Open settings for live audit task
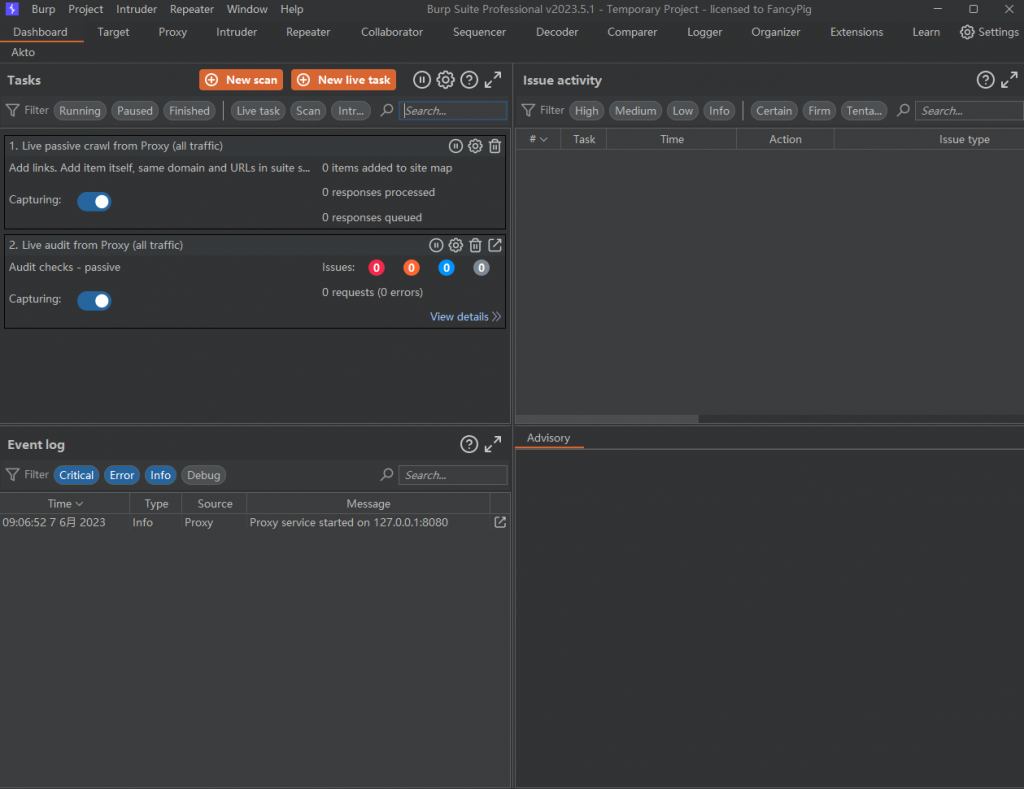 pos(456,245)
